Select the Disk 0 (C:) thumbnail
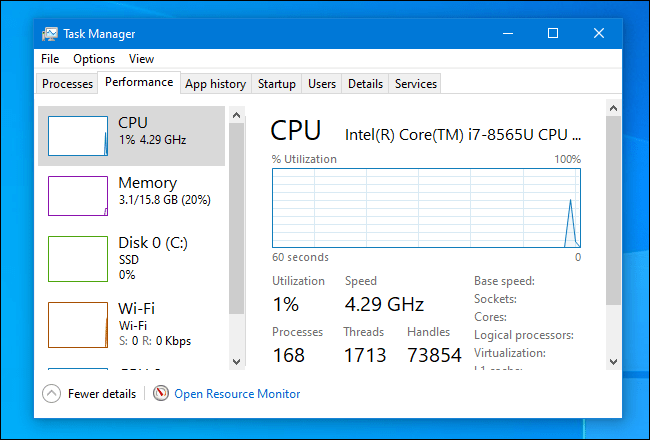The image size is (650, 440). point(78,259)
